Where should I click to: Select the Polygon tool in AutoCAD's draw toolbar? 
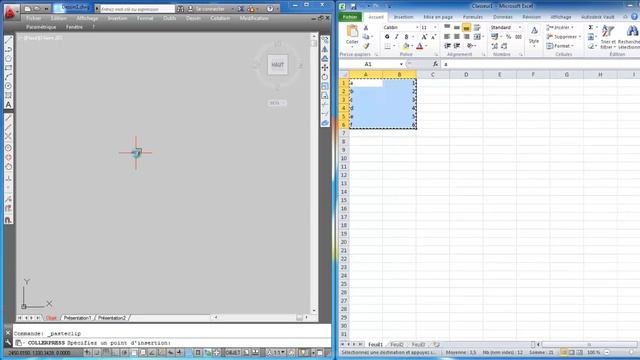click(x=8, y=59)
